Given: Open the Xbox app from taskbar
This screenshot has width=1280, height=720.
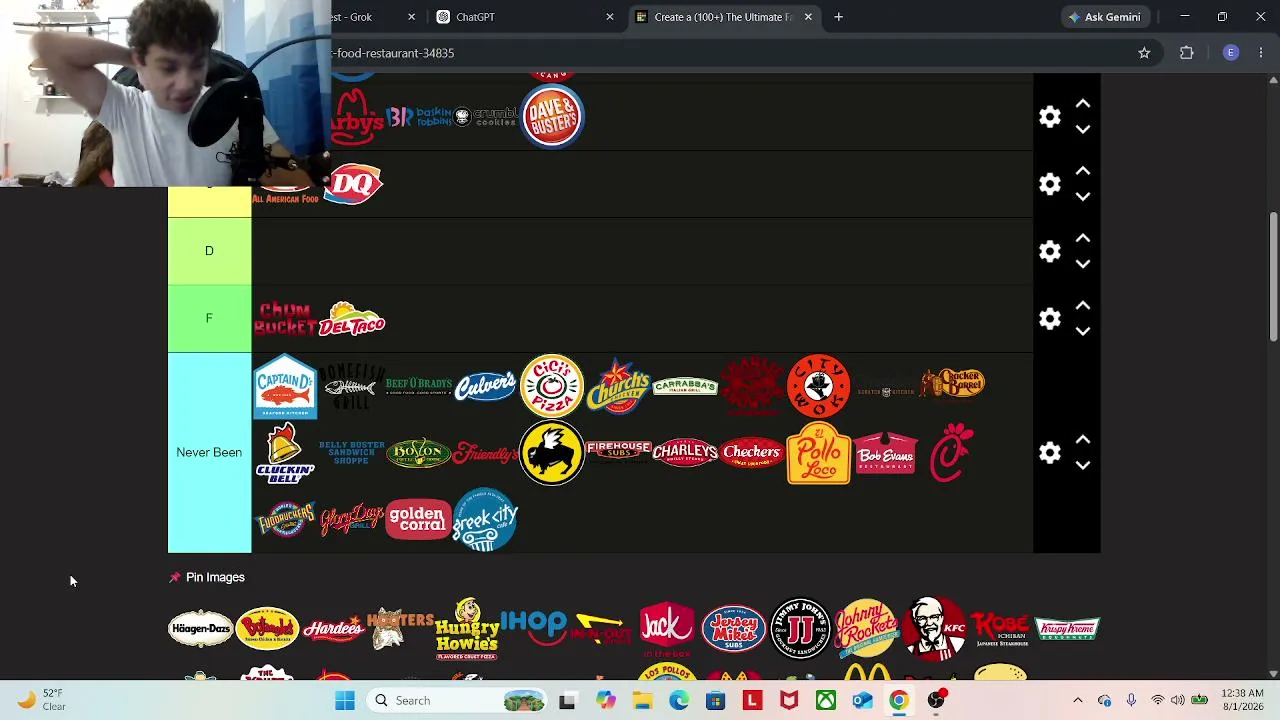Looking at the screenshot, I should point(826,700).
